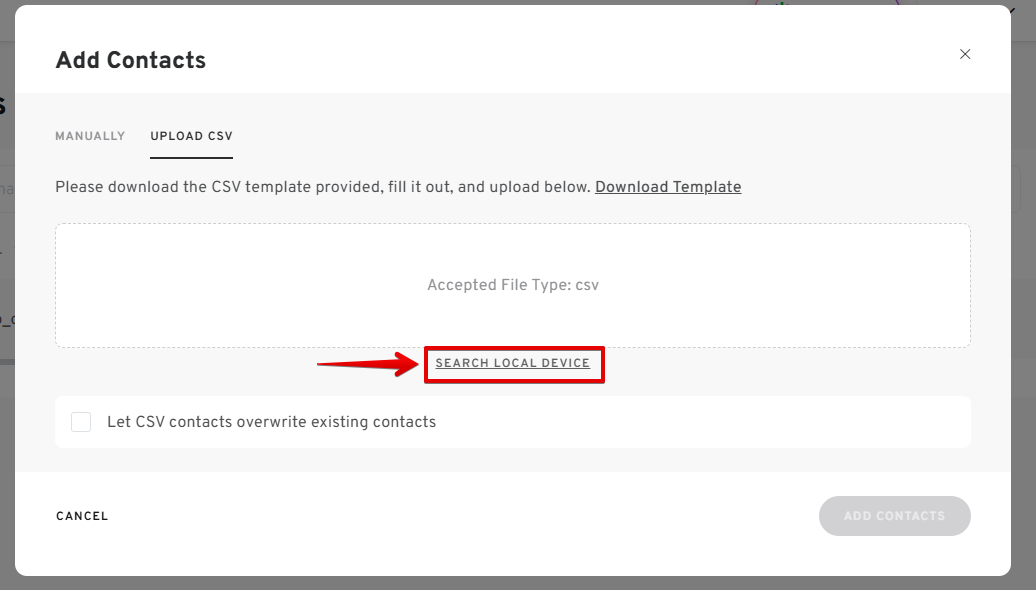
Task: Click the 'Let CSV contacts overwrite' label text
Action: pos(271,422)
